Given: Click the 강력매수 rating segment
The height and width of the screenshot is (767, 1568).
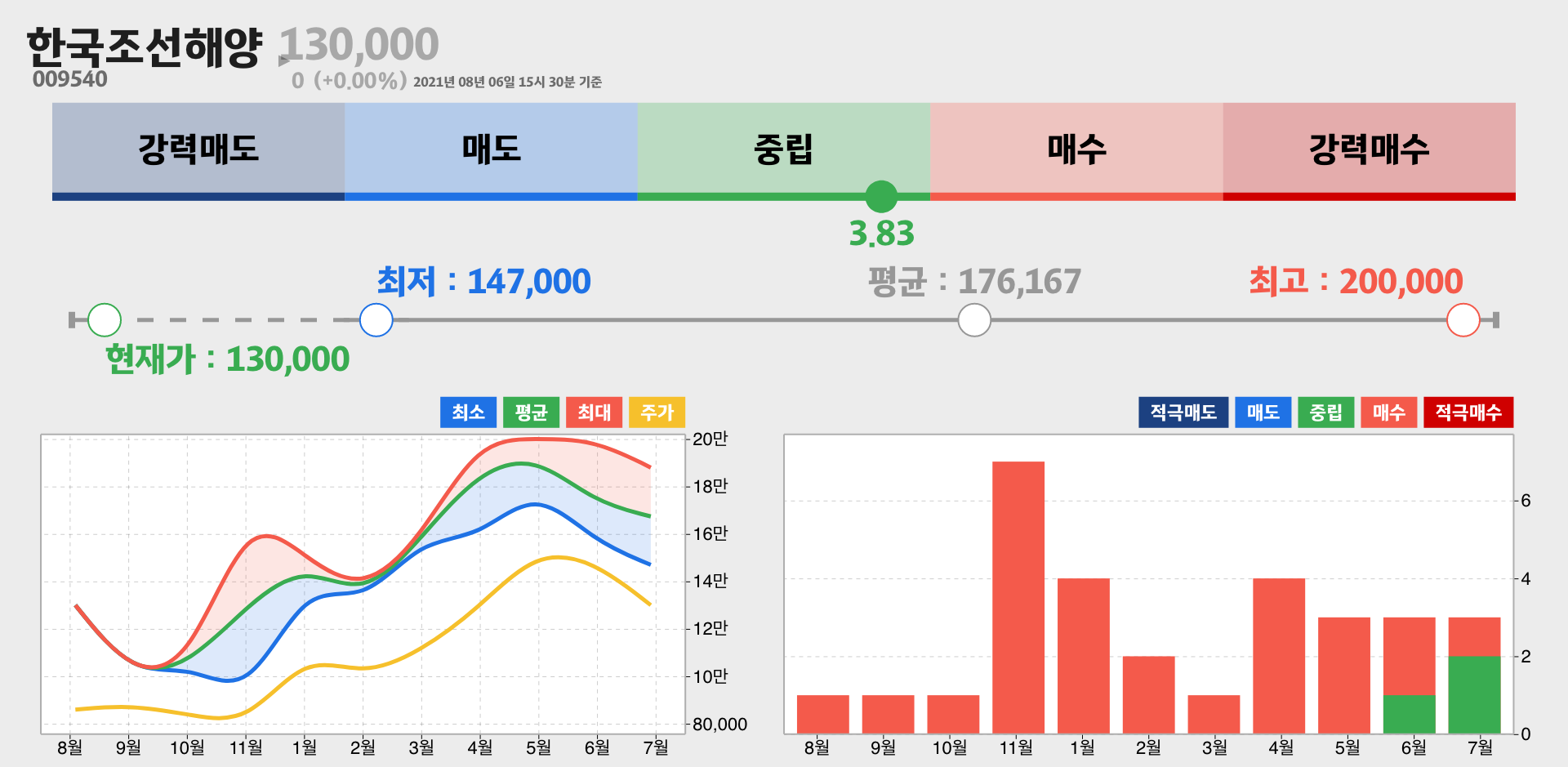Looking at the screenshot, I should click(x=1370, y=151).
